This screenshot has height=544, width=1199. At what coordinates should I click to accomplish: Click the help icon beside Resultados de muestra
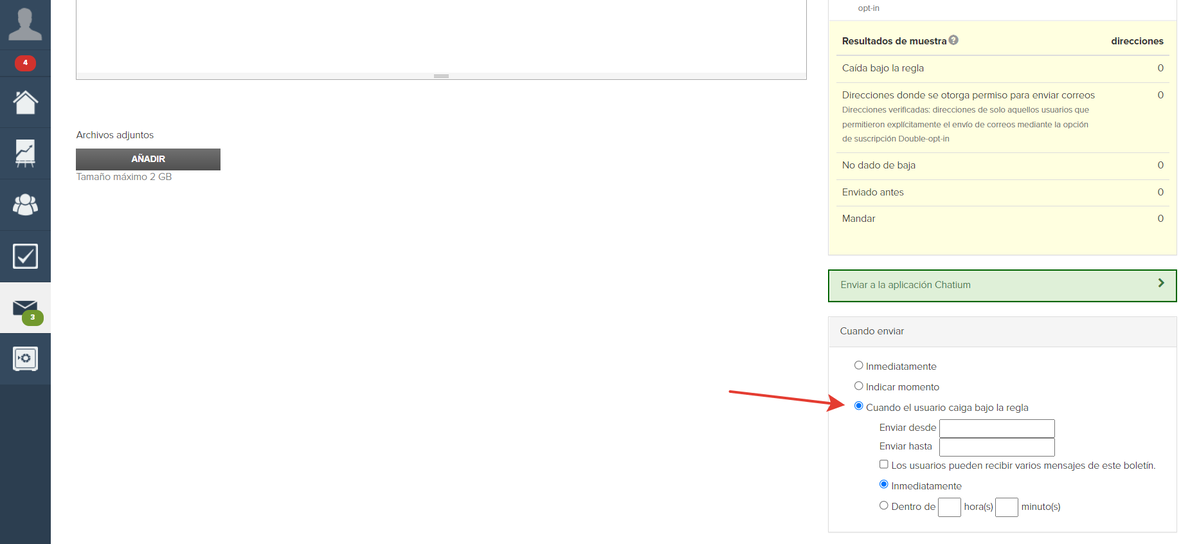click(954, 41)
